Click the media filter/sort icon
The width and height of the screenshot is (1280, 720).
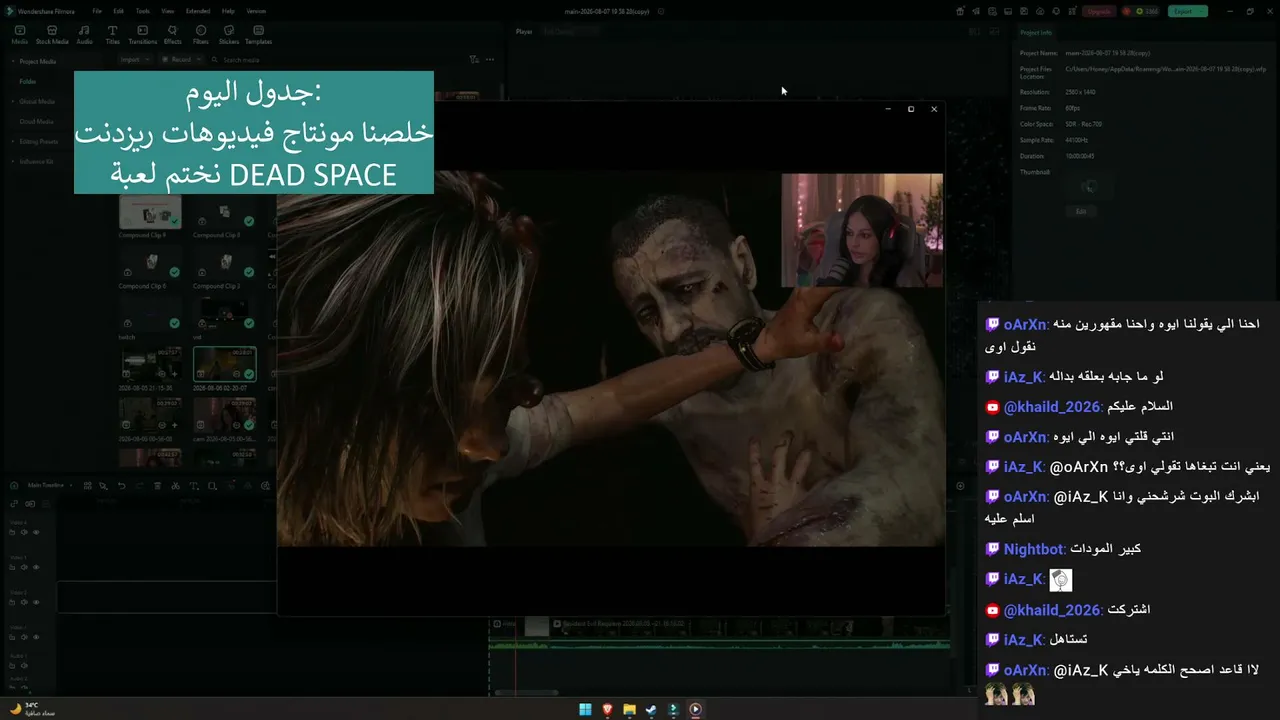[x=474, y=60]
